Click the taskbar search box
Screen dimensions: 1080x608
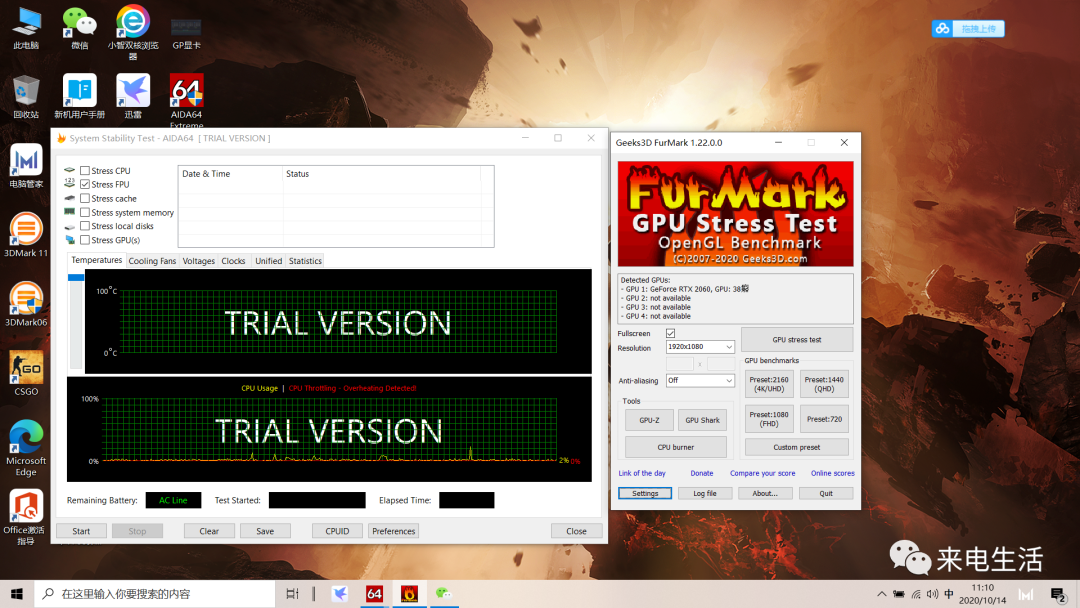pyautogui.click(x=154, y=594)
